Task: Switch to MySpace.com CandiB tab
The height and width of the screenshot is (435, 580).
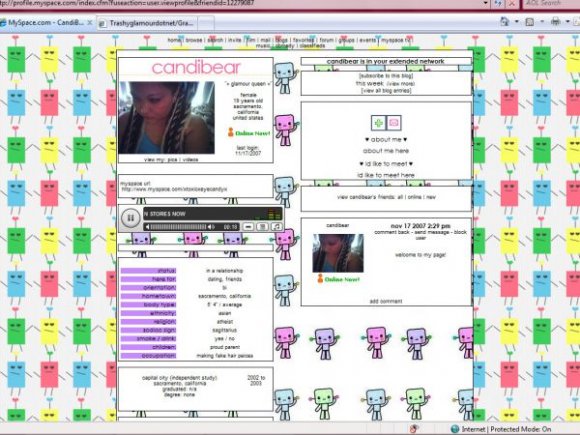Action: pos(46,23)
